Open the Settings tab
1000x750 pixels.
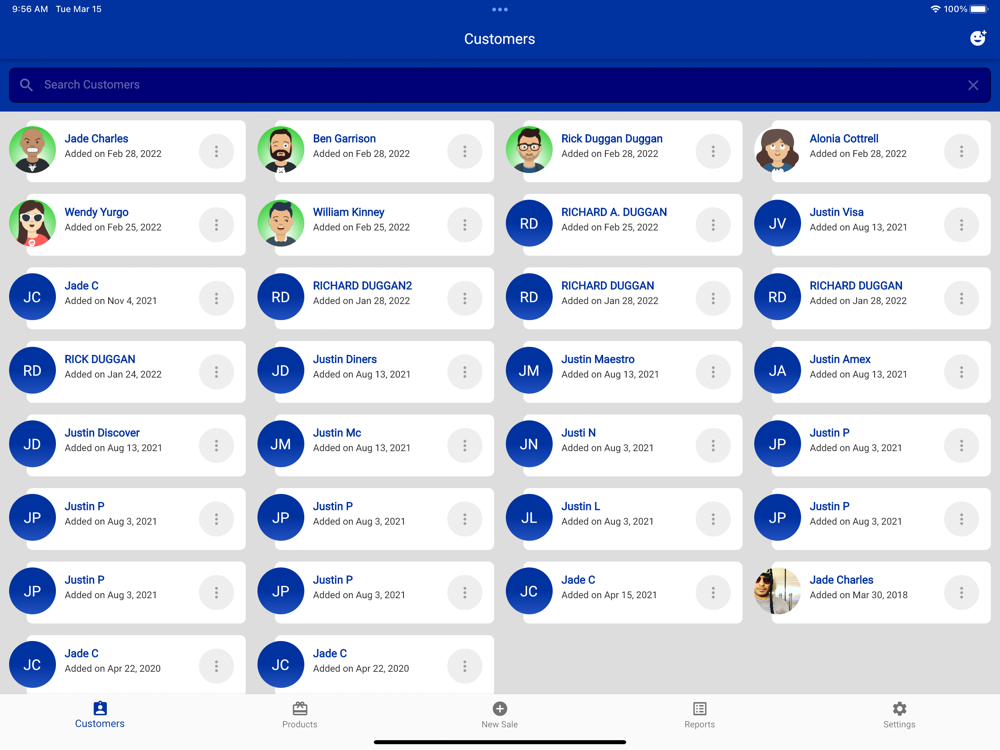click(899, 715)
